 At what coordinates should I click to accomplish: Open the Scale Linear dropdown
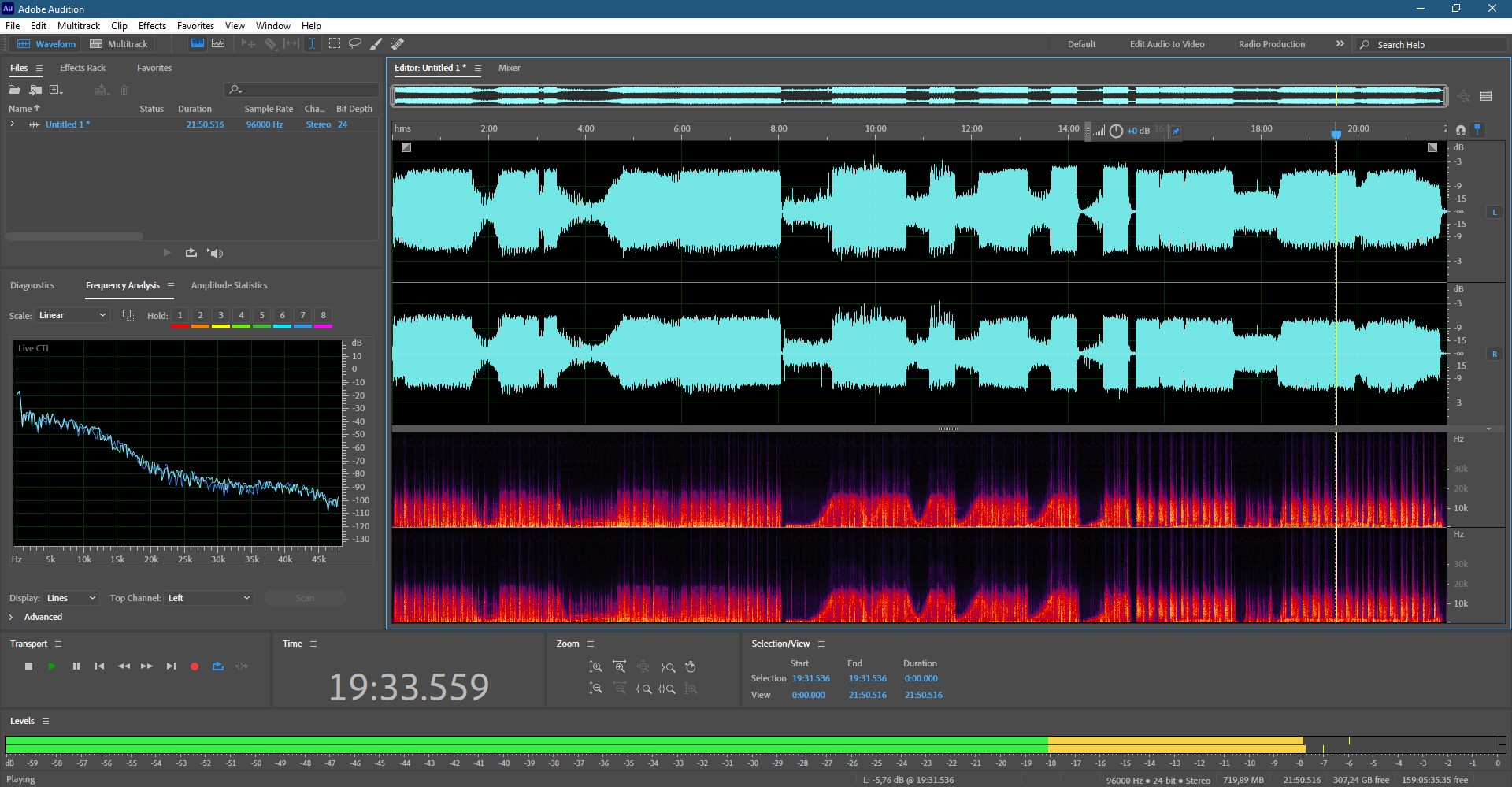coord(71,315)
